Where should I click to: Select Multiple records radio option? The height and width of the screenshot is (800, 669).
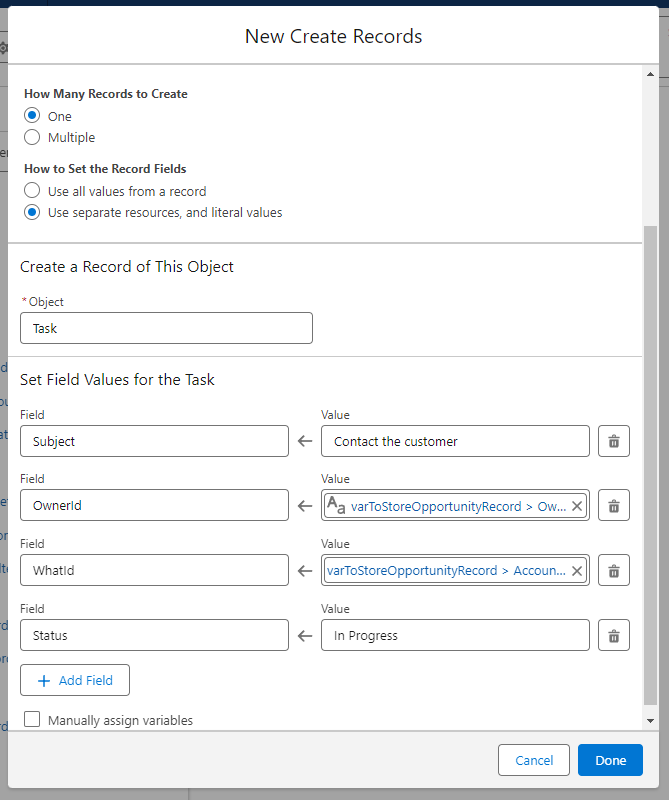tap(32, 137)
